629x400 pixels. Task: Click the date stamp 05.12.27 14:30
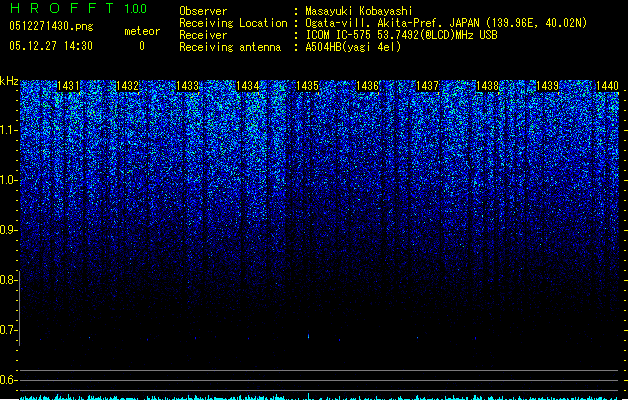click(x=51, y=46)
